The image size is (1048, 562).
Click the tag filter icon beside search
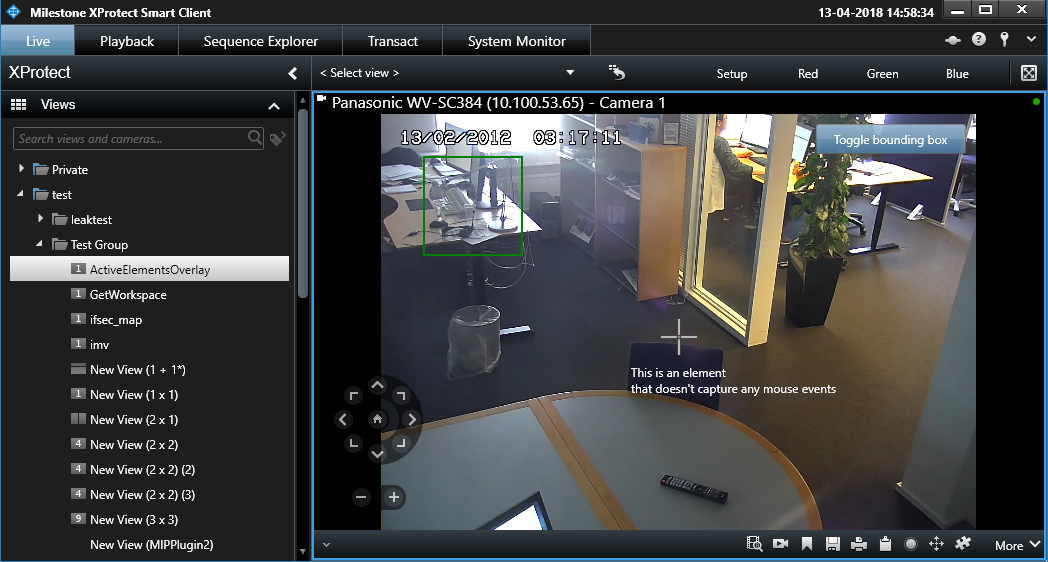click(277, 138)
